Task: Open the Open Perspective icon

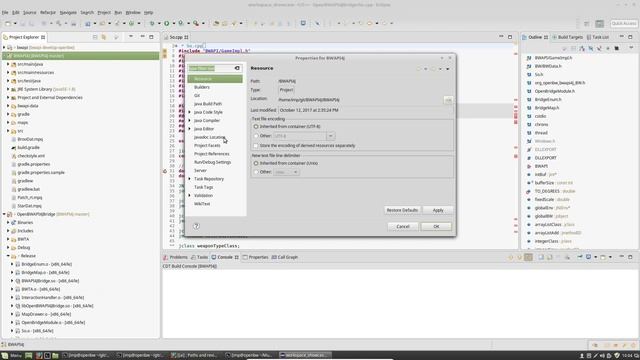Action: point(587,24)
